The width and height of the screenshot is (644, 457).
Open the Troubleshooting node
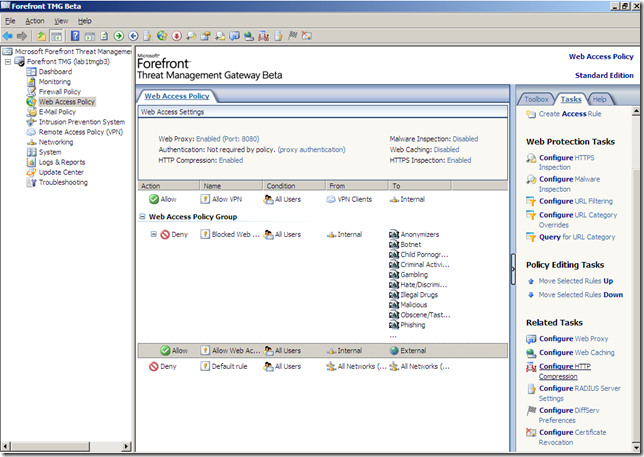pyautogui.click(x=63, y=182)
